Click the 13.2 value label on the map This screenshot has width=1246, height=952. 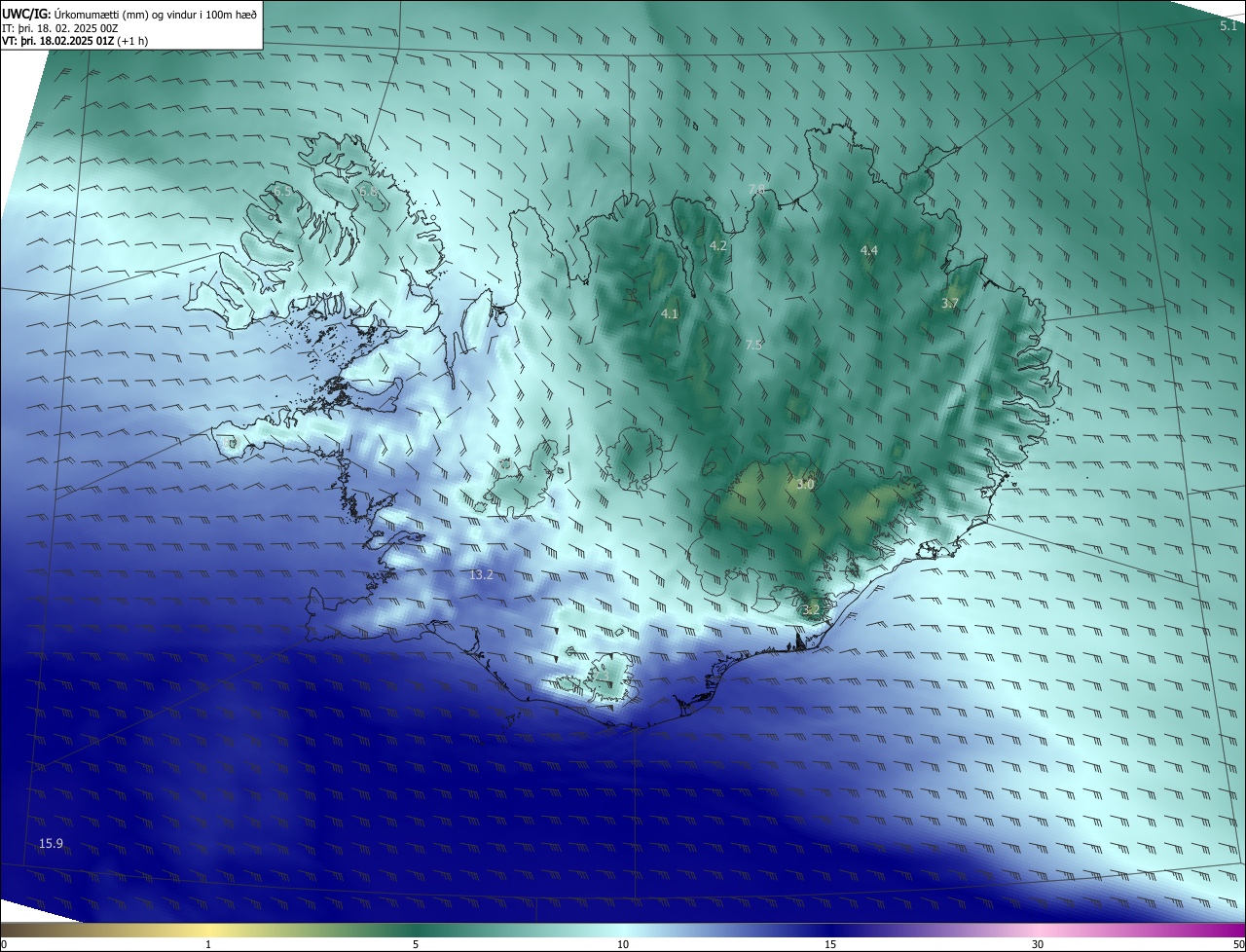481,575
